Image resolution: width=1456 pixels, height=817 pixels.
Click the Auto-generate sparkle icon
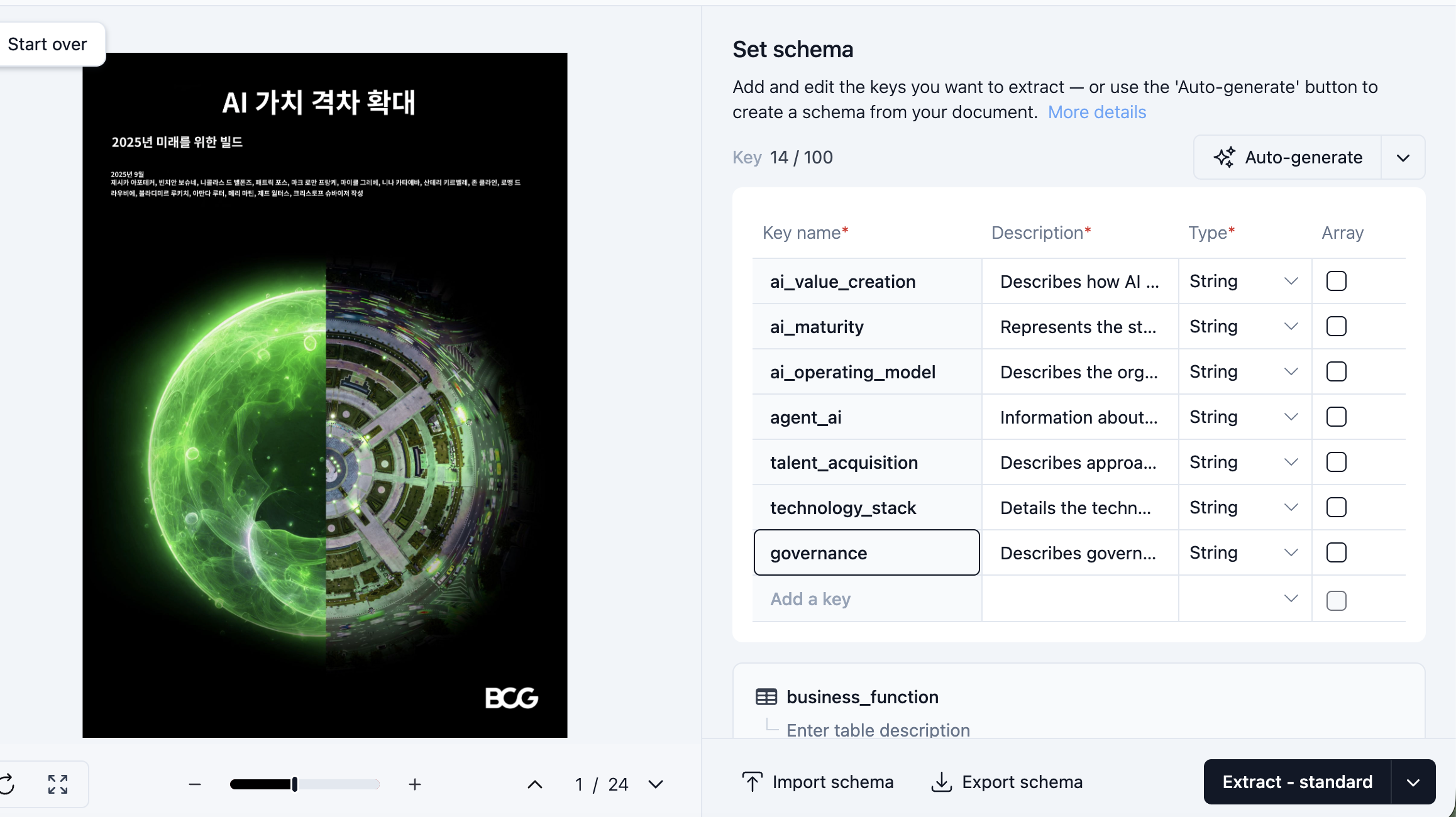1224,157
